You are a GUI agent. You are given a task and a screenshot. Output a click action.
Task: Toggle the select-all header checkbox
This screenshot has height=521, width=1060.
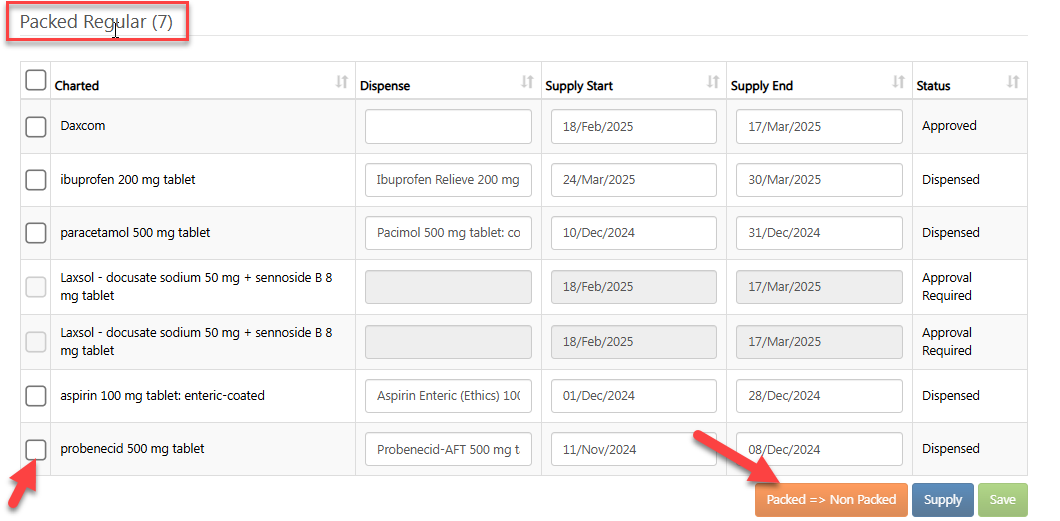click(36, 80)
